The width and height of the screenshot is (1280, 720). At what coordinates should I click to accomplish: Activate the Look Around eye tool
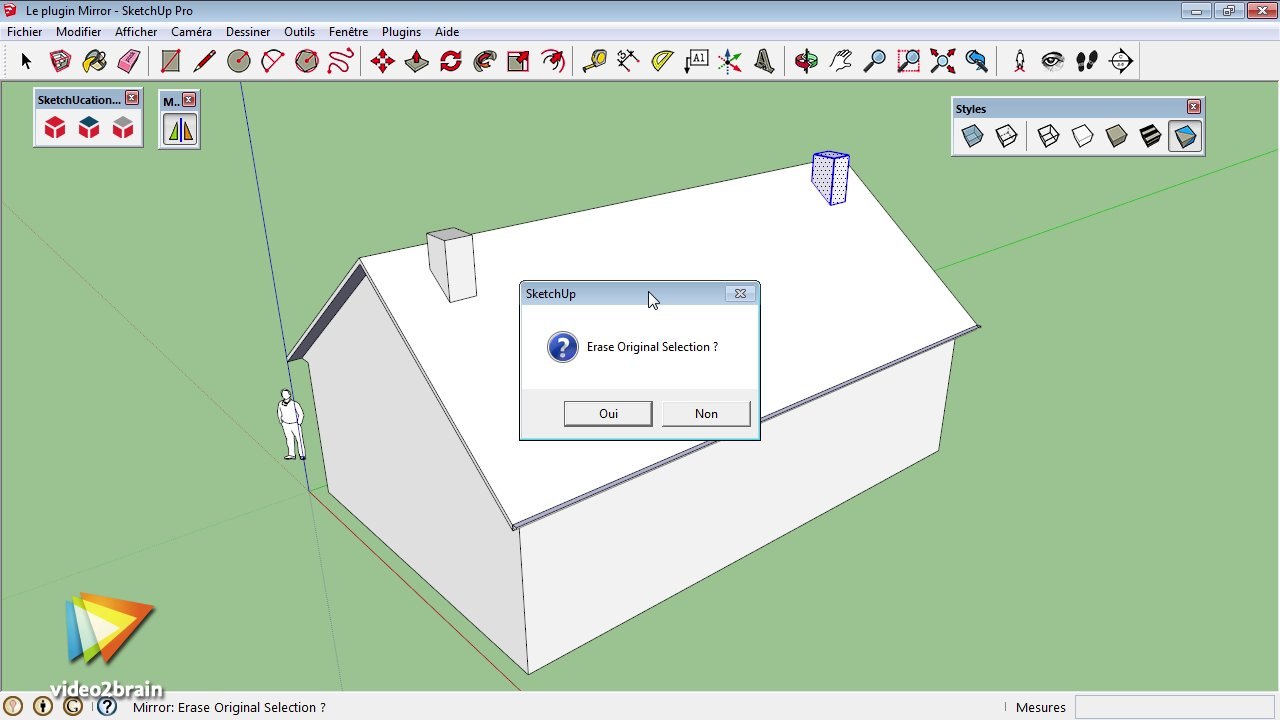point(1053,61)
